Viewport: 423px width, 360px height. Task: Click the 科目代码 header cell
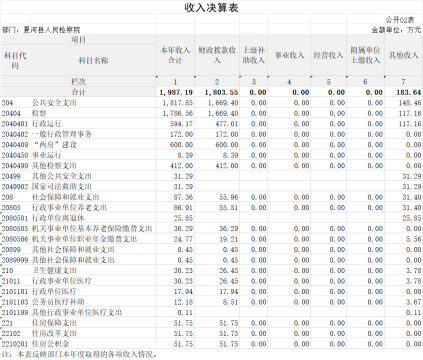(15, 60)
